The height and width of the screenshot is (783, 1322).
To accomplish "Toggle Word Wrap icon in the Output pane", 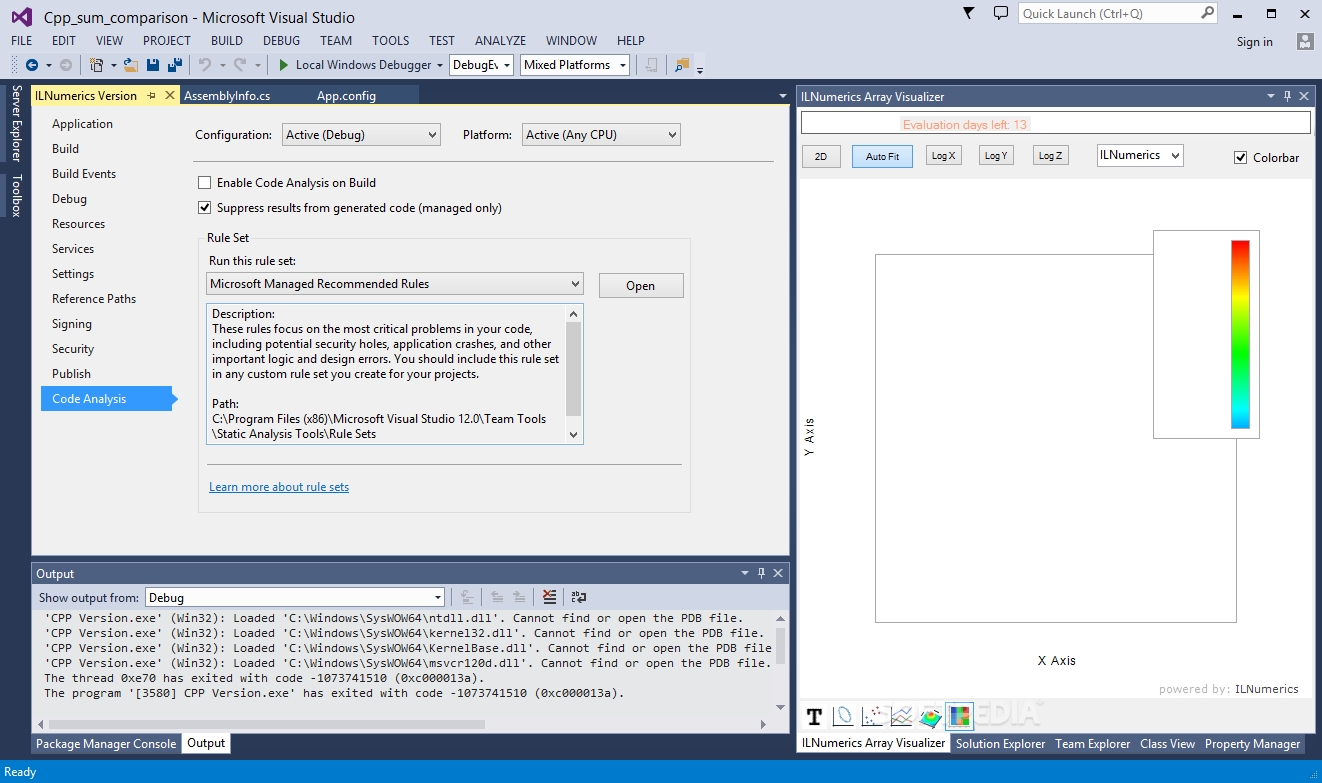I will tap(579, 597).
